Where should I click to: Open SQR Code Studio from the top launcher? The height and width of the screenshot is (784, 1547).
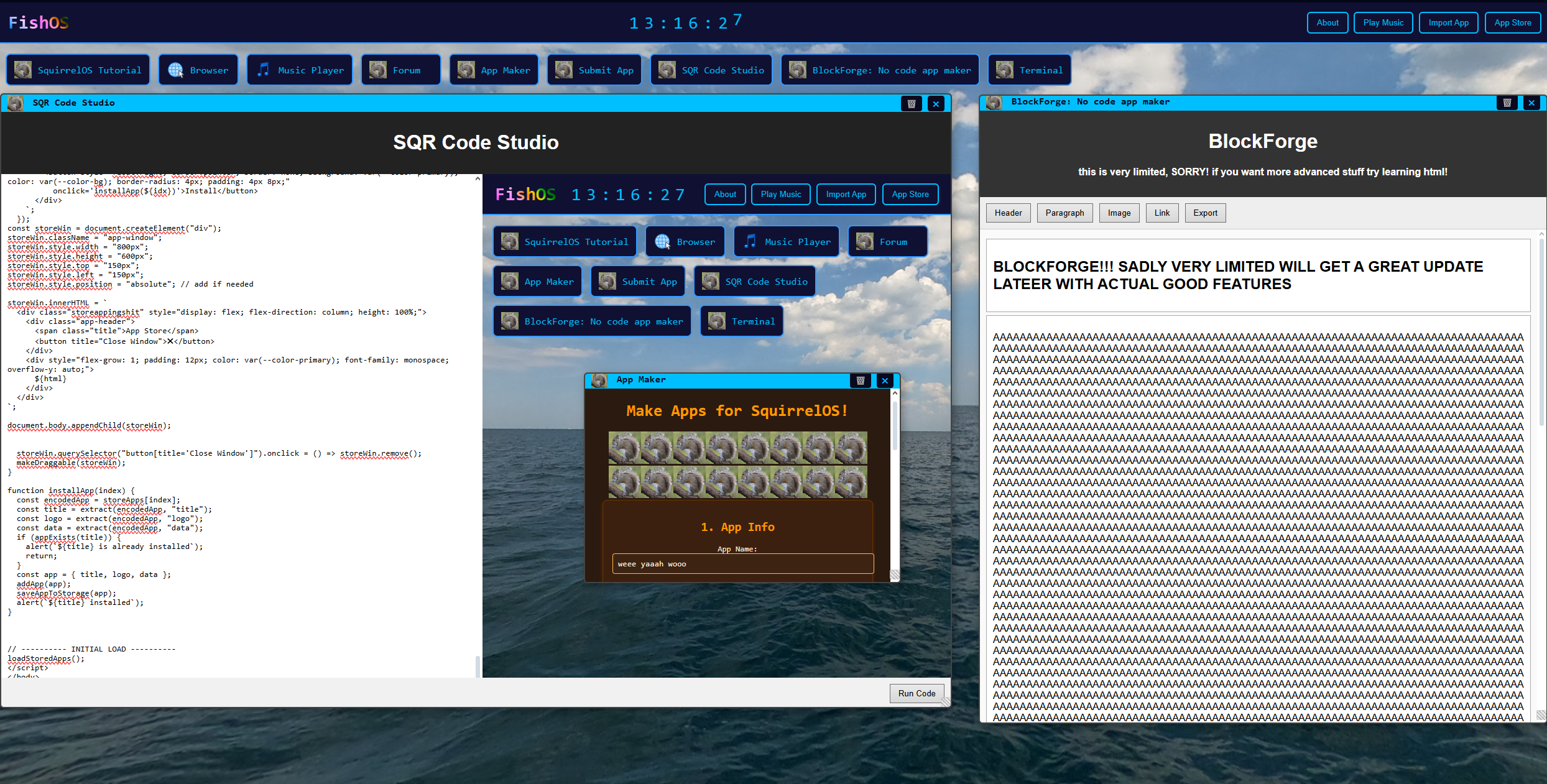(x=711, y=70)
